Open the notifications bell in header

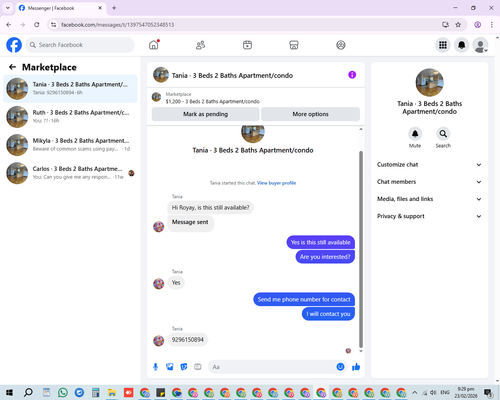pyautogui.click(x=462, y=45)
